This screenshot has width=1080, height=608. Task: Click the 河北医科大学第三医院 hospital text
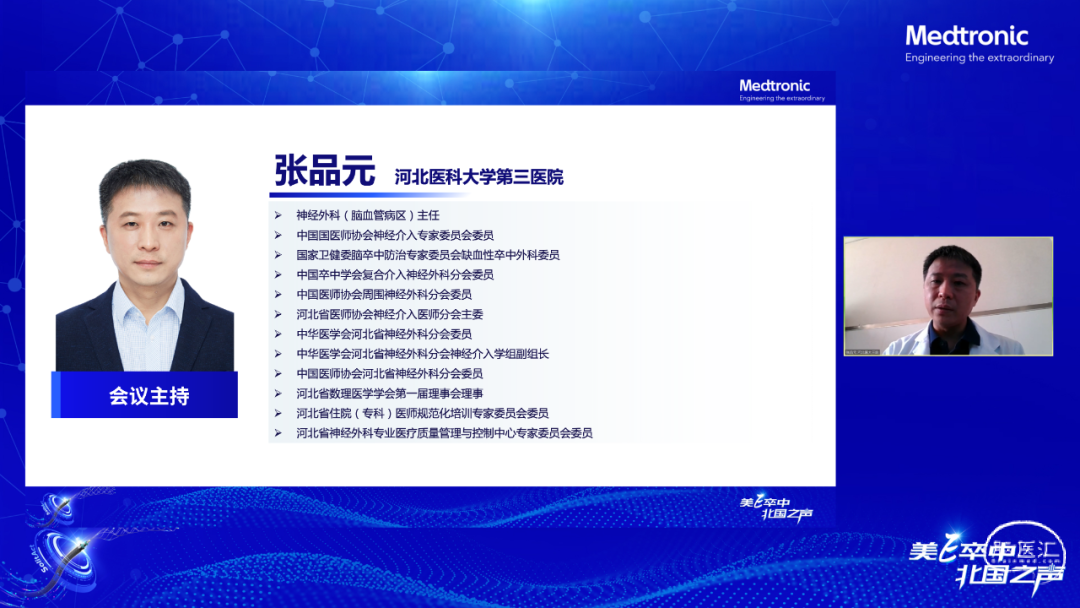[479, 177]
